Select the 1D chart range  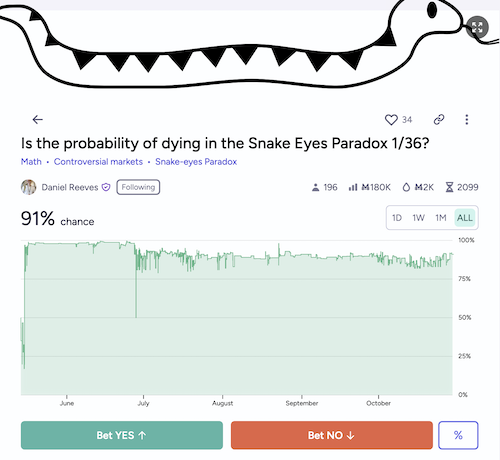click(x=397, y=218)
